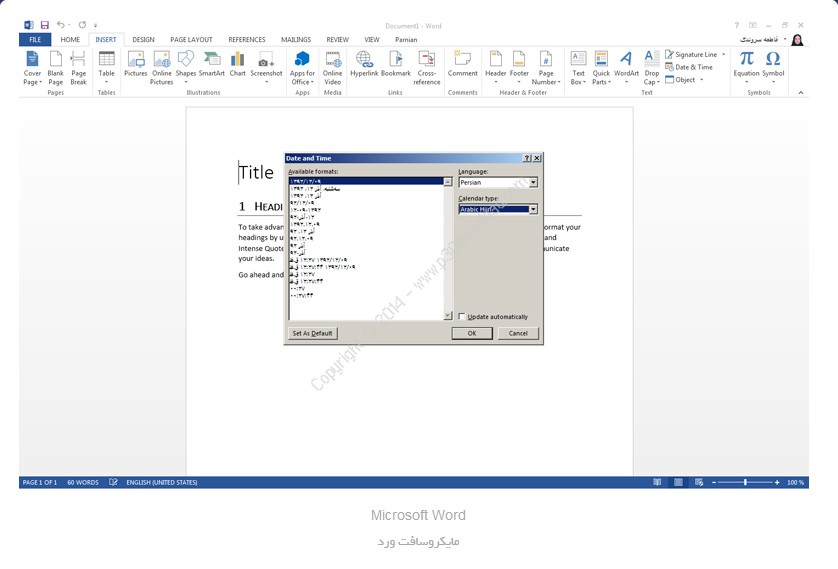Enable Update automatically checkbox
Viewport: 838px width, 569px height.
pos(462,316)
